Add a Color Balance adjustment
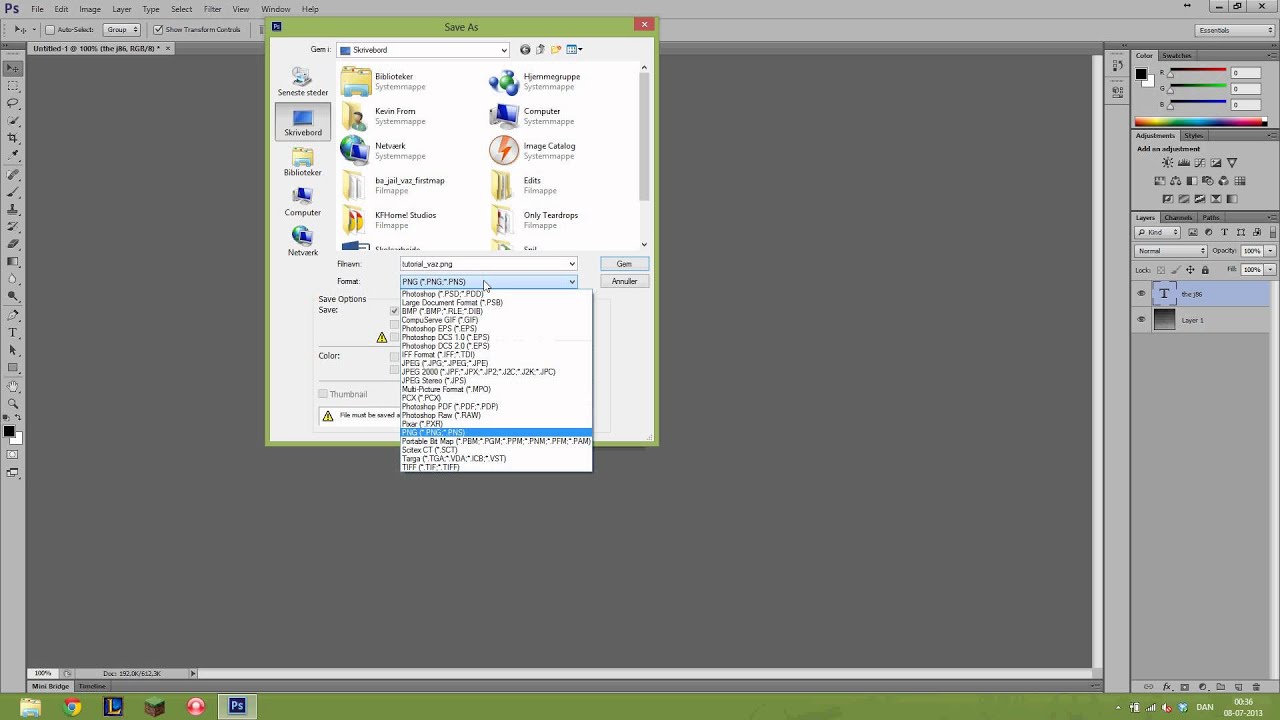1280x720 pixels. coord(1176,181)
